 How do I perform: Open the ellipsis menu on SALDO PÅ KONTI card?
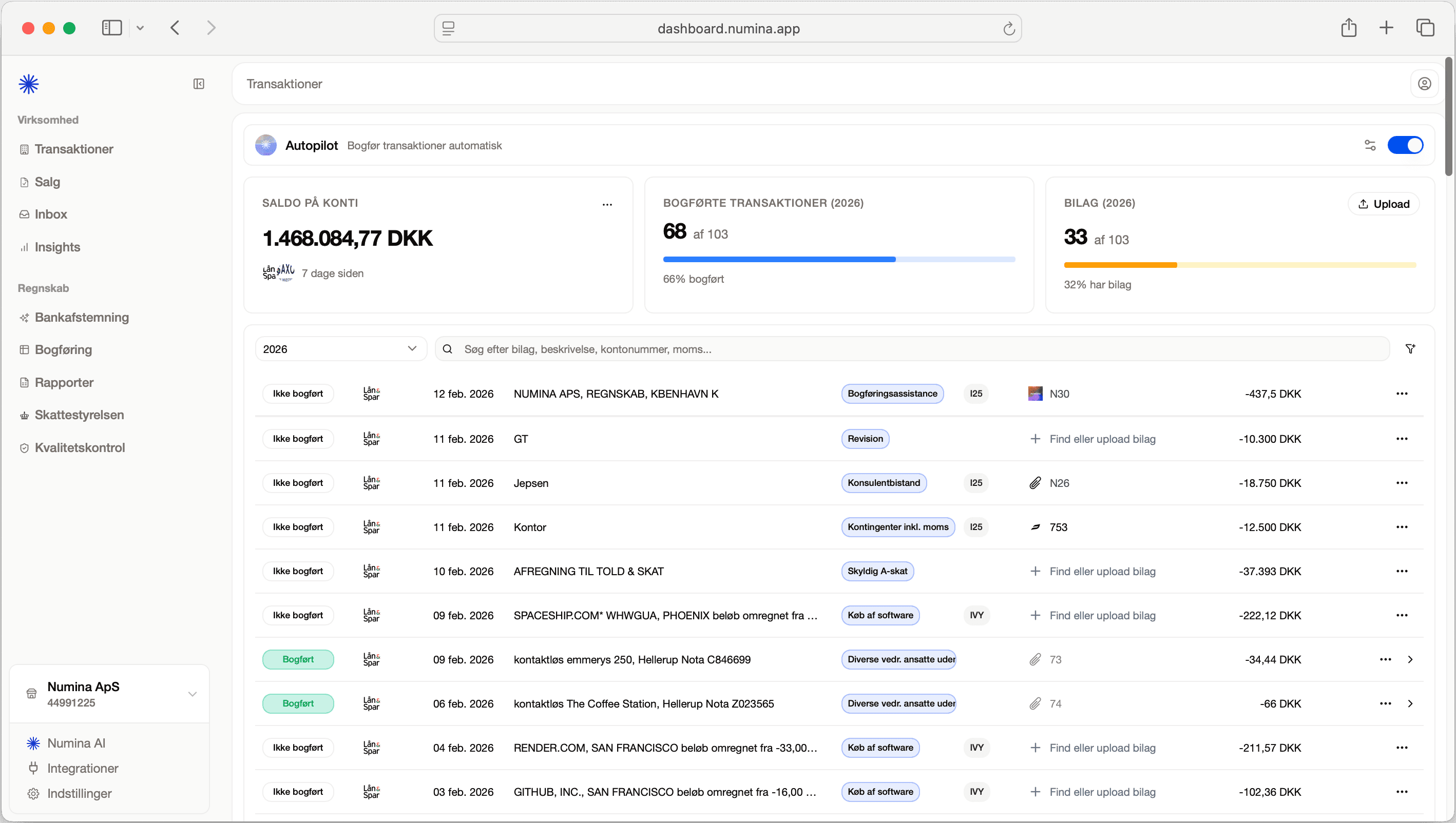coord(607,204)
